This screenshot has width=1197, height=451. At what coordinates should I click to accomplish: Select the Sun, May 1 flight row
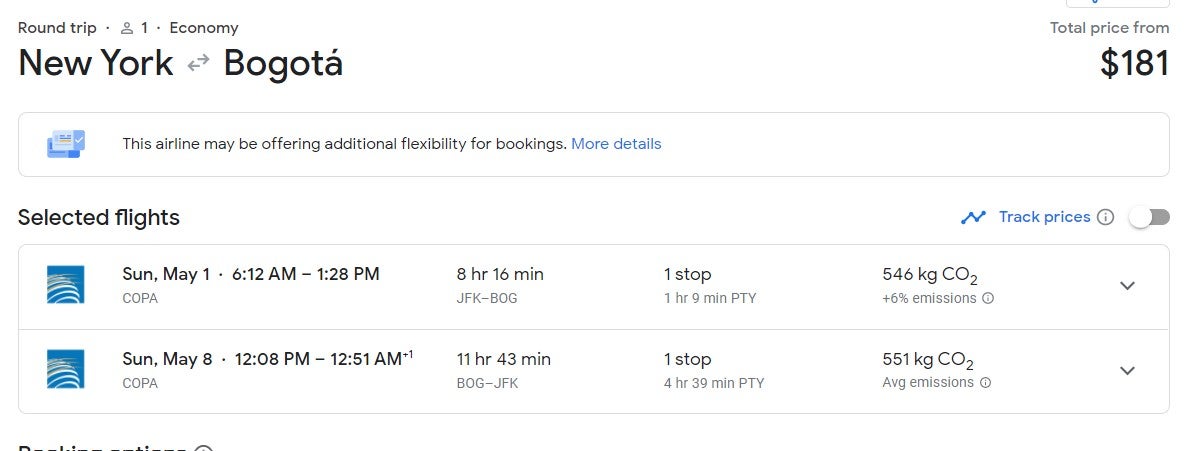(x=593, y=287)
